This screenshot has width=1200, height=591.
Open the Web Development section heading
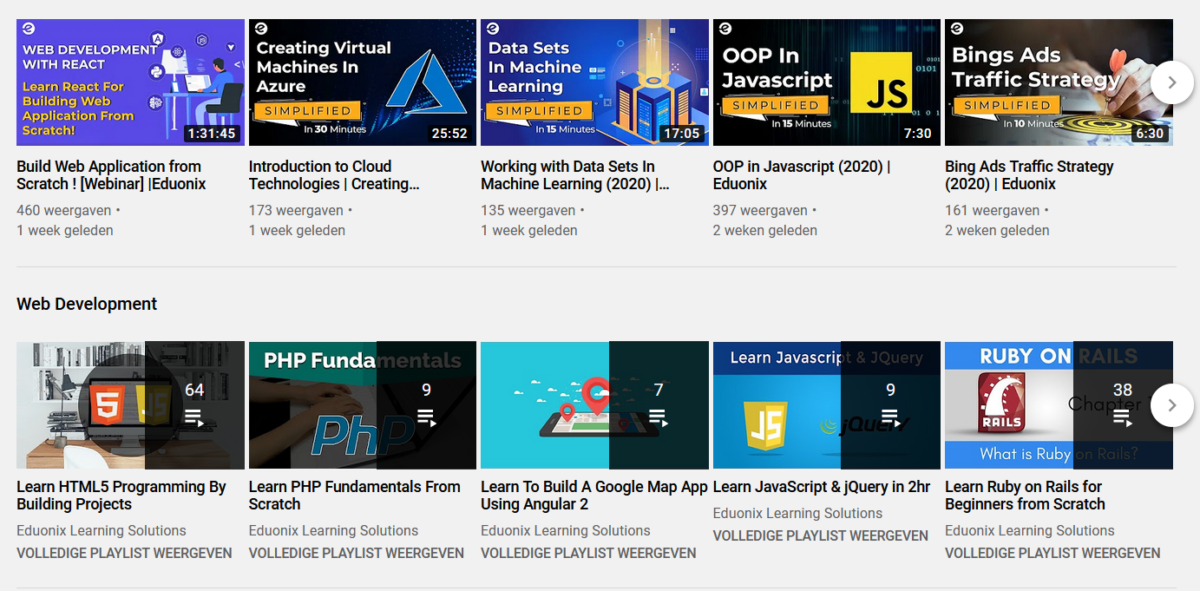pyautogui.click(x=87, y=304)
